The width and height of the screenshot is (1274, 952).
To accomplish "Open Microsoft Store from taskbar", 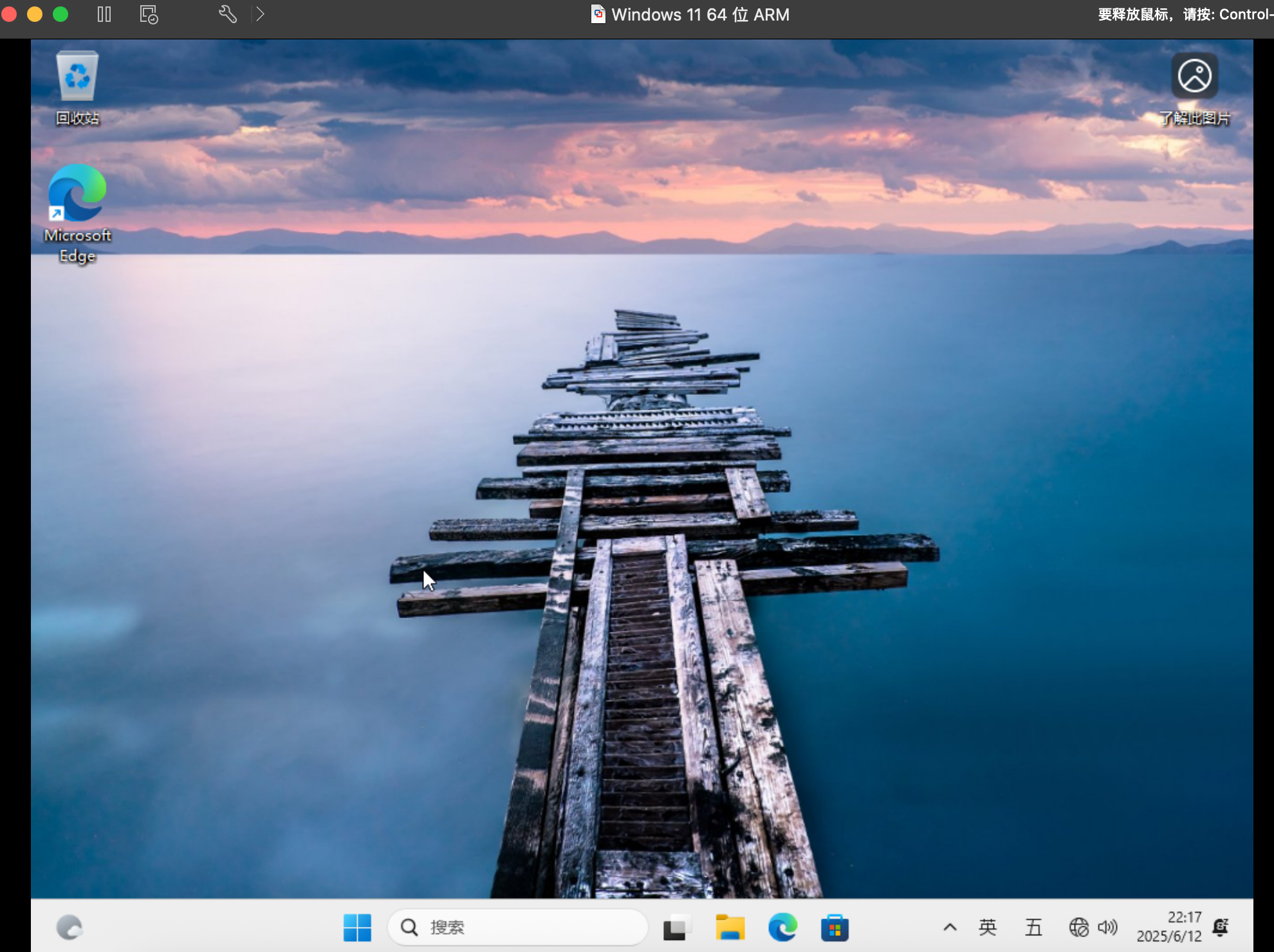I will click(x=835, y=927).
